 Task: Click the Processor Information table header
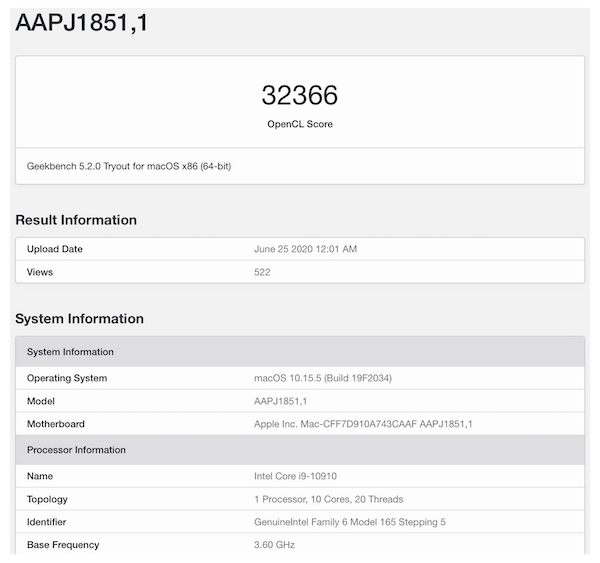pyautogui.click(x=76, y=450)
